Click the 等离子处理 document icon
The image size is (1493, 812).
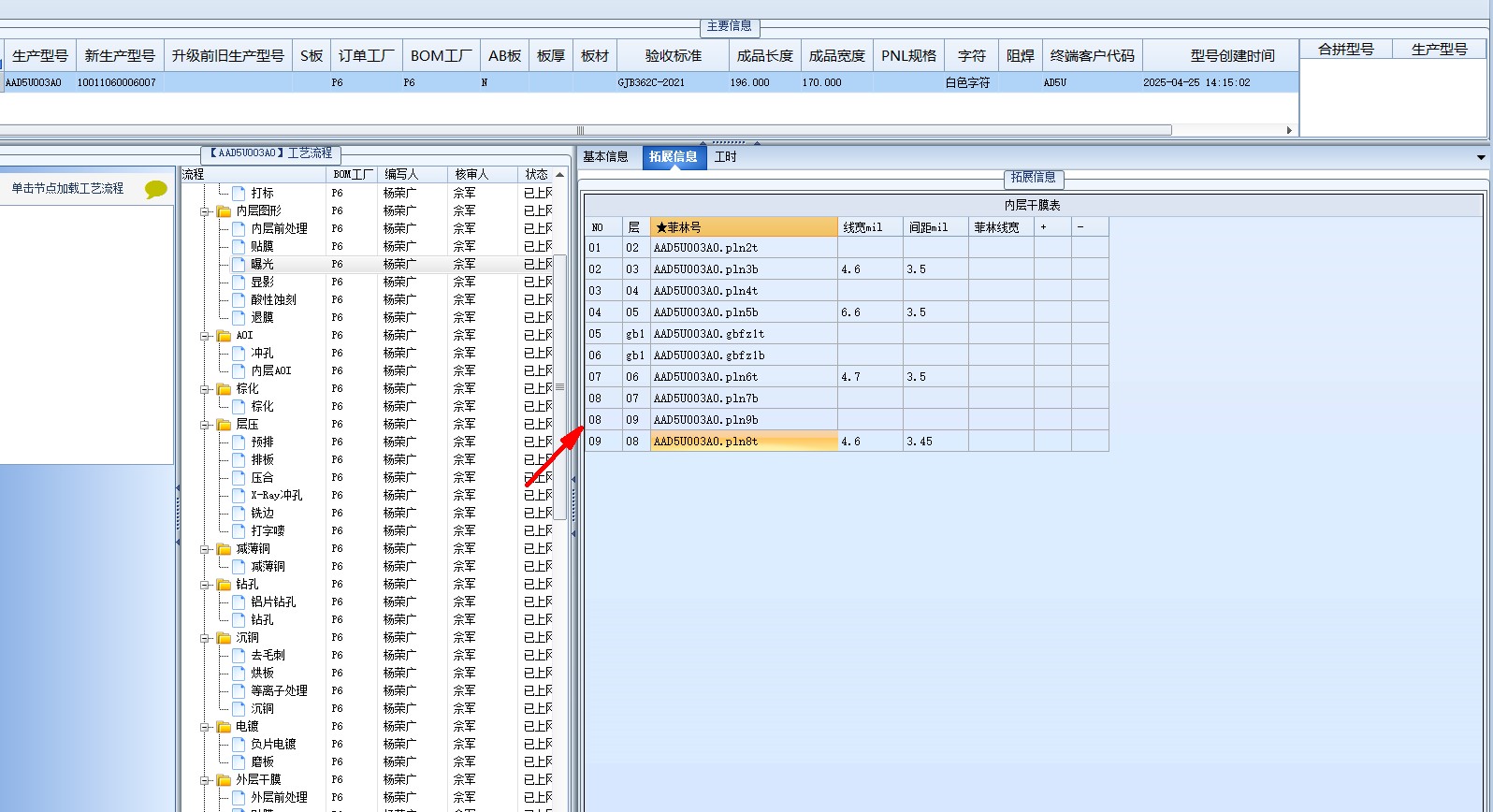tap(239, 691)
